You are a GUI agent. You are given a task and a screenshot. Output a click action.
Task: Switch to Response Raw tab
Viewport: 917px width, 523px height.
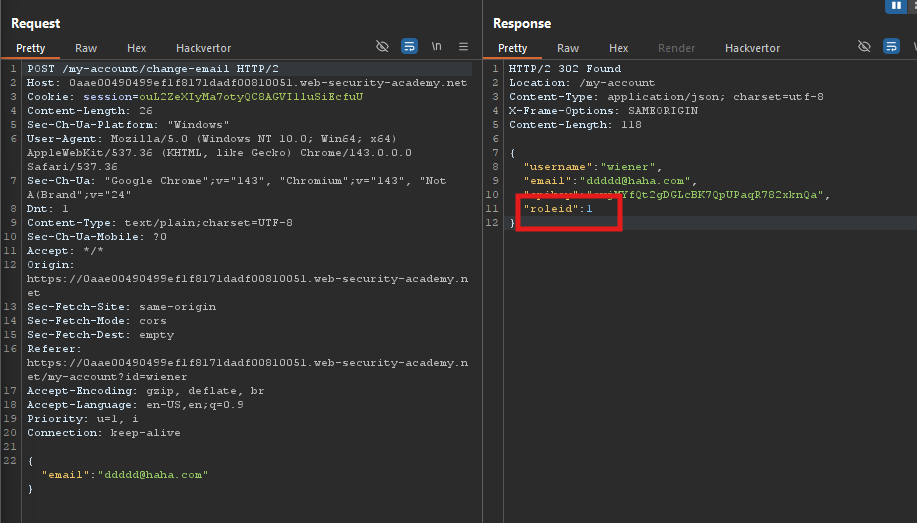[568, 48]
